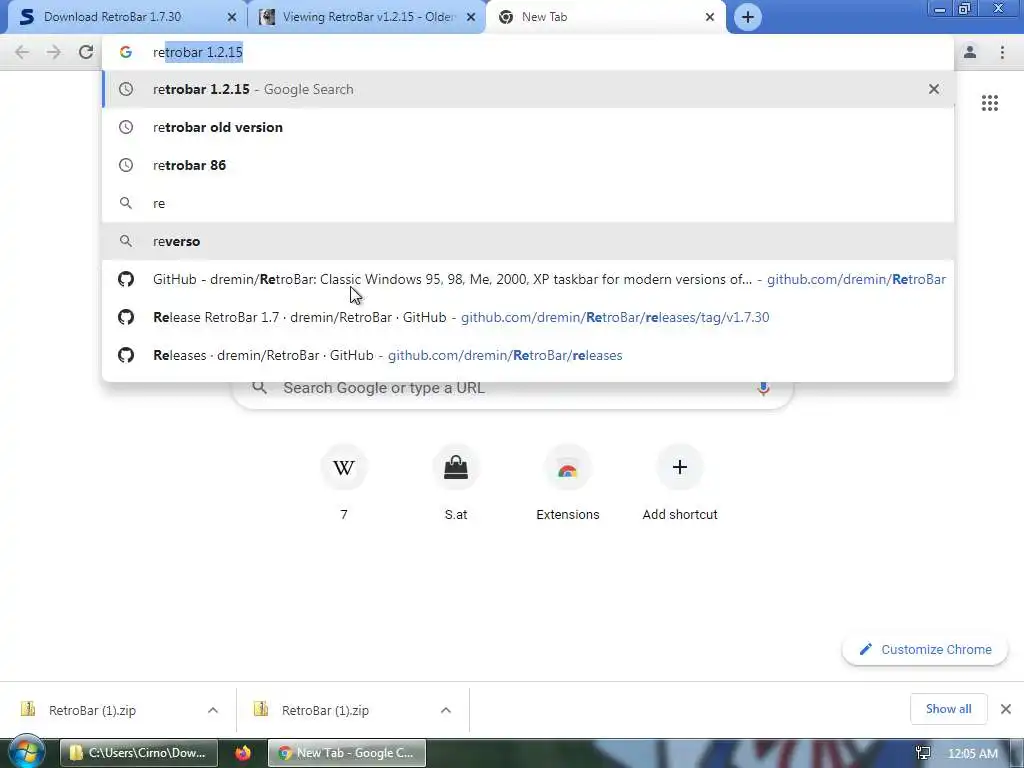
Task: Open the 'S.at' shortcut tile
Action: (456, 483)
